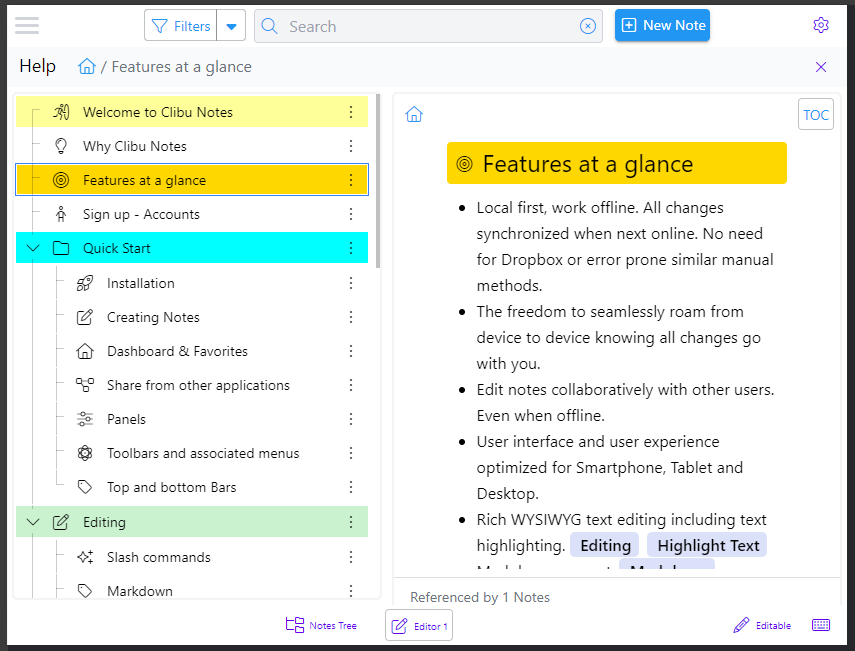Open the three-dot menu for Why Clibu Notes
Screen dimensions: 855x651
(x=351, y=146)
